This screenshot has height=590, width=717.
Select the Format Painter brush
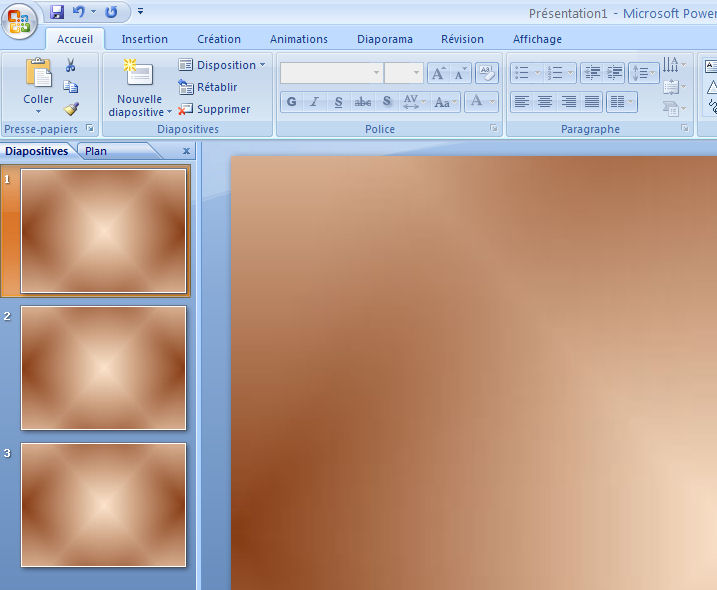71,108
